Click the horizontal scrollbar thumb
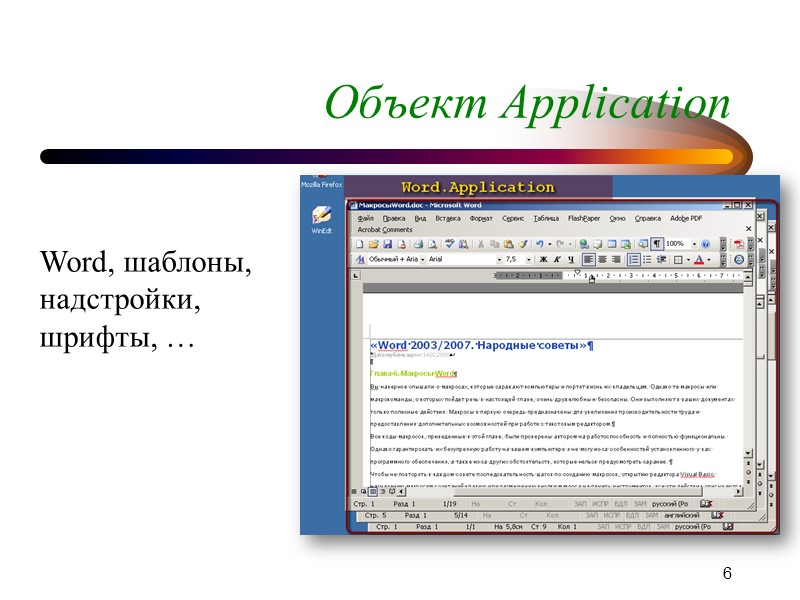 tap(578, 491)
